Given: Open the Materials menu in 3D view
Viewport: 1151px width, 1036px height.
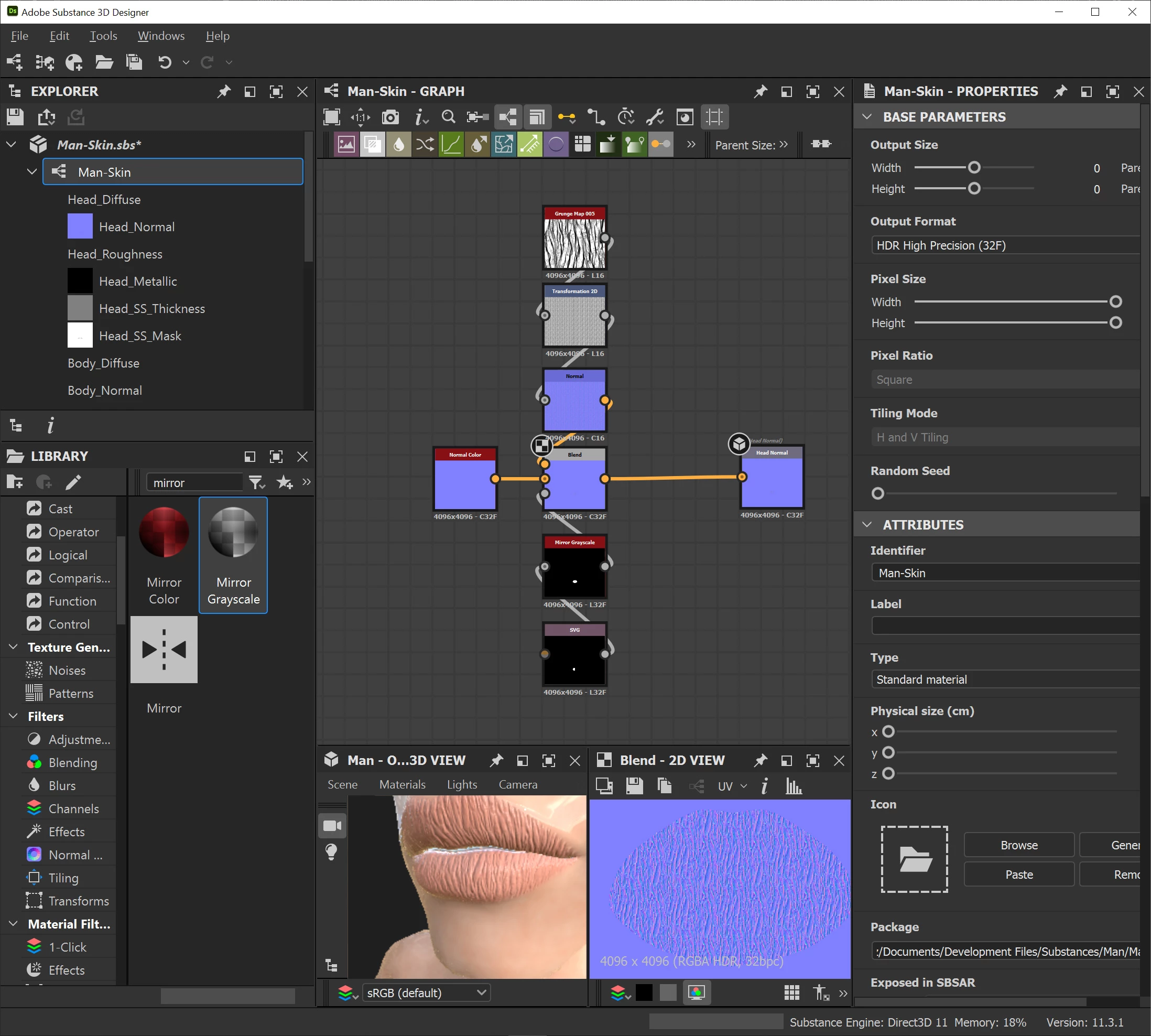Looking at the screenshot, I should point(402,784).
